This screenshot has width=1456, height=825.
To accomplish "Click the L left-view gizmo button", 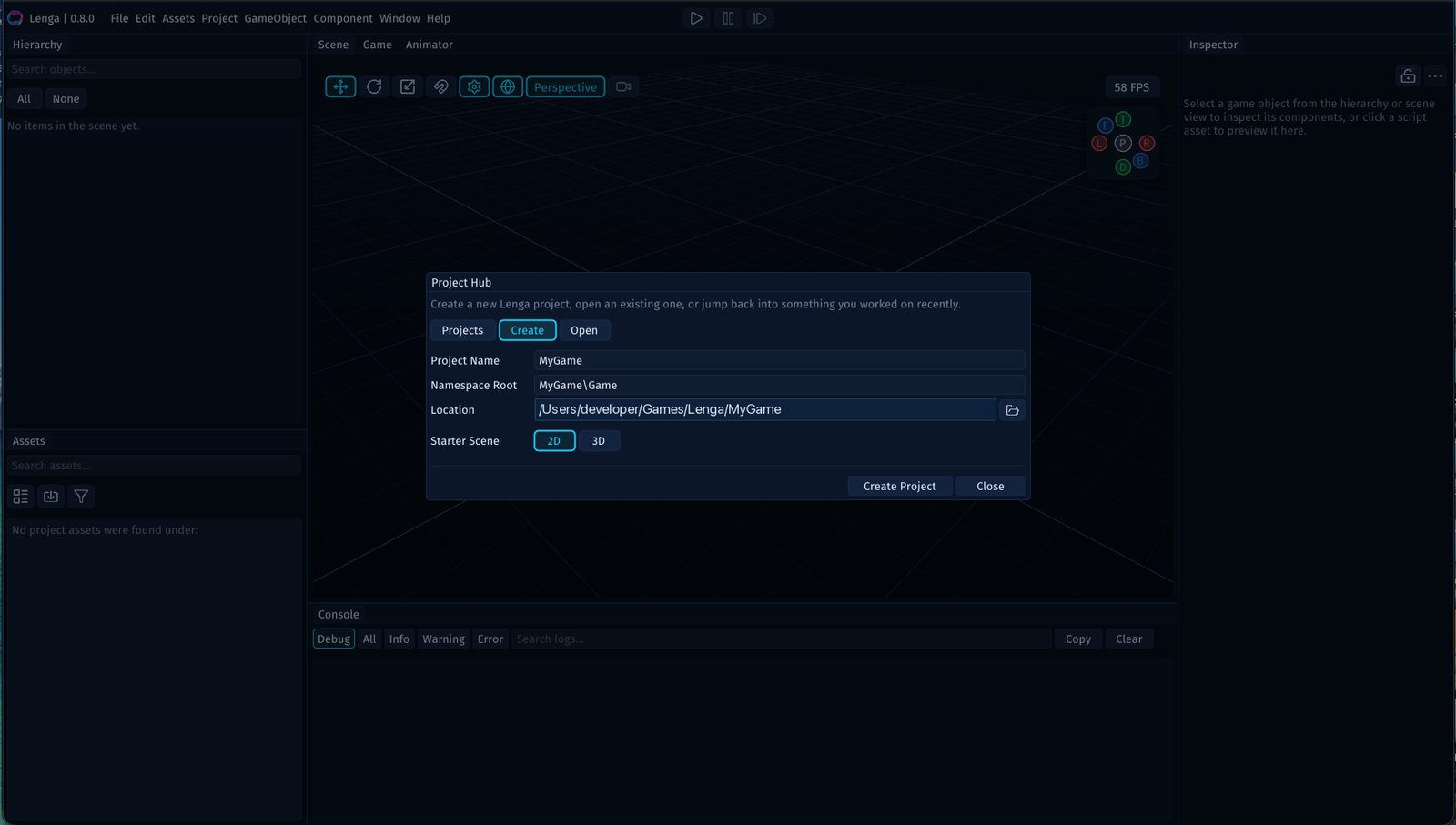I will [1099, 143].
